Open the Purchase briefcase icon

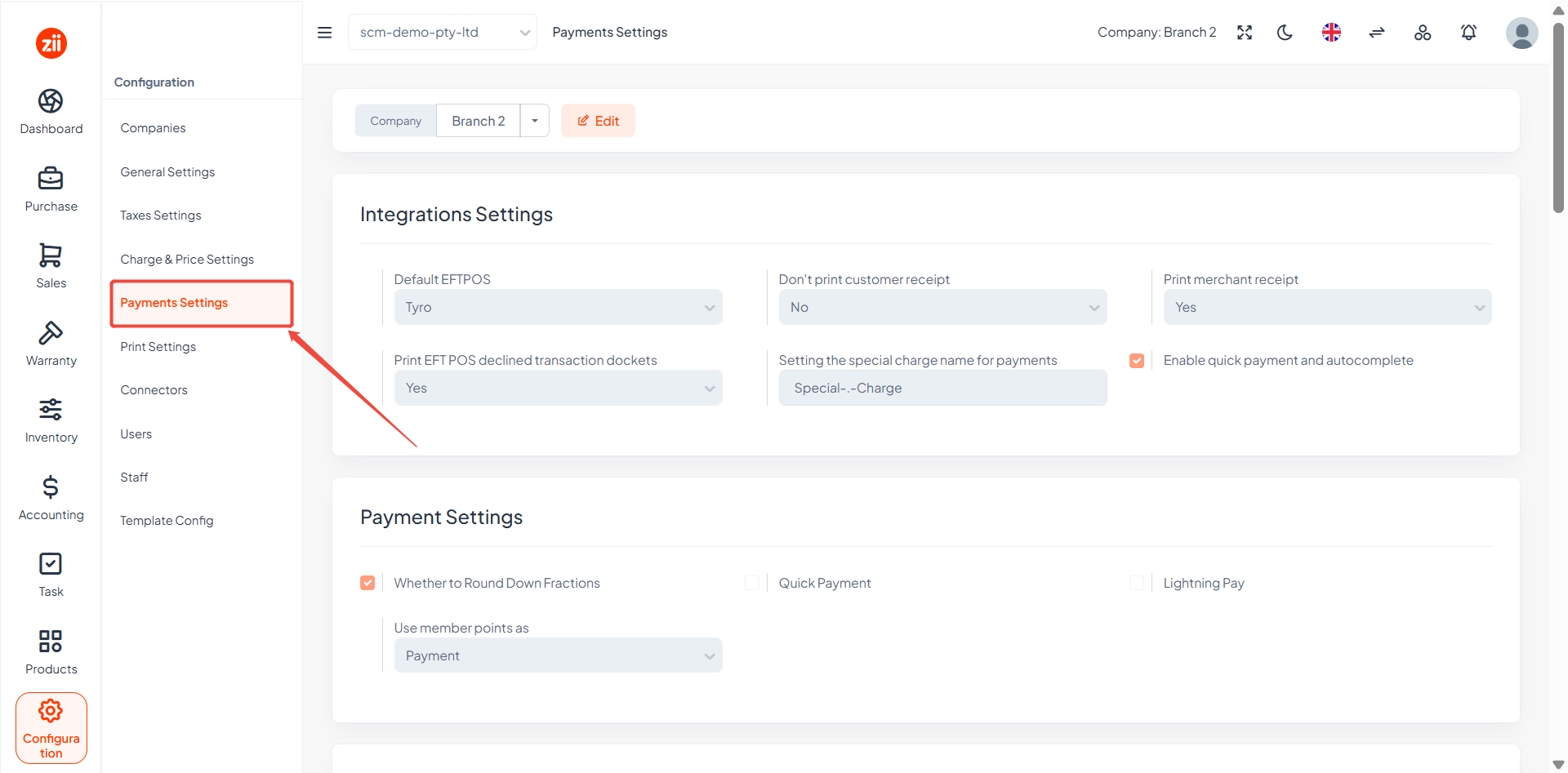[x=51, y=178]
